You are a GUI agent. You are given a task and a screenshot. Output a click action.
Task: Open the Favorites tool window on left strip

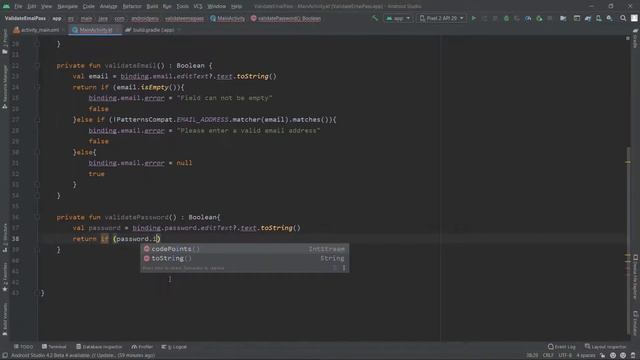click(x=5, y=277)
